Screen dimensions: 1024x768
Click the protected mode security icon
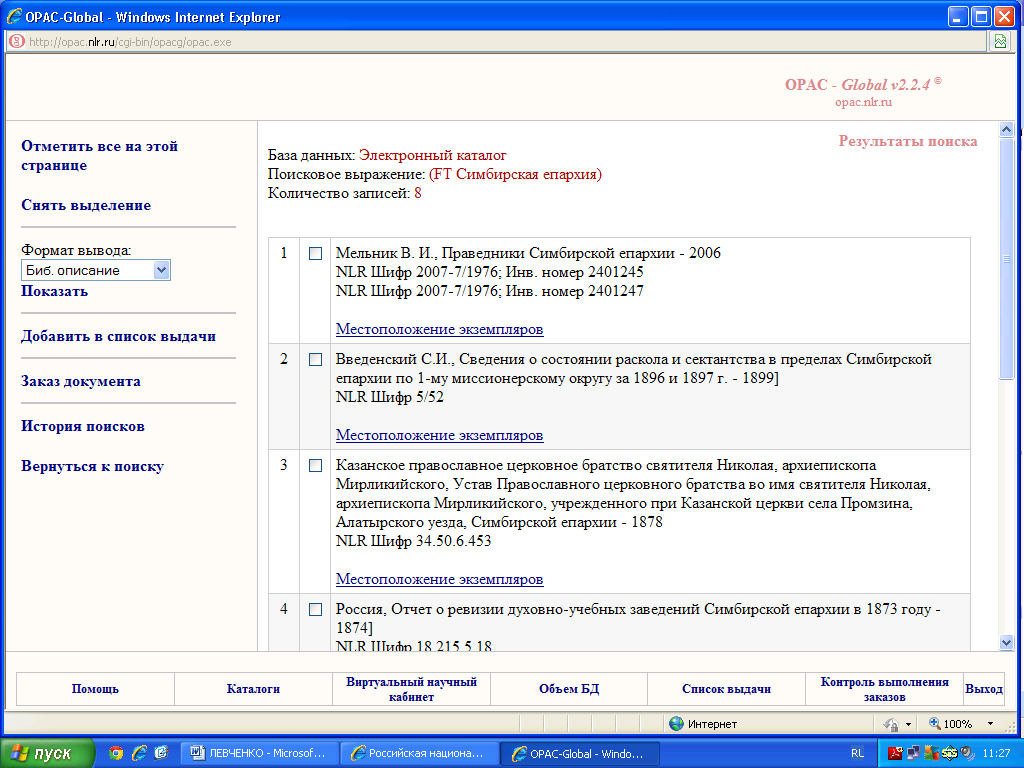click(x=891, y=724)
